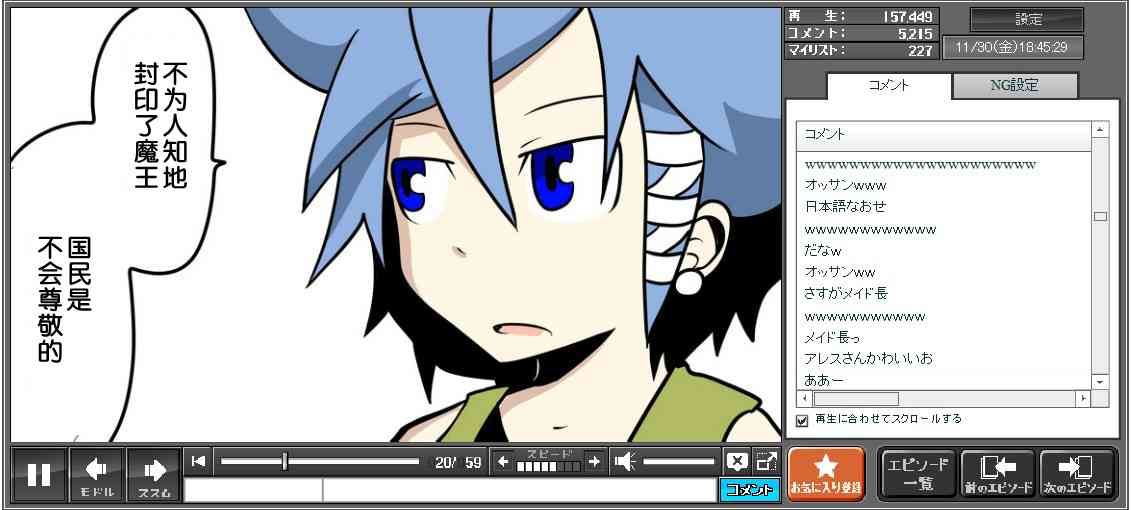Open previous episode (前のエピソード)

click(997, 474)
